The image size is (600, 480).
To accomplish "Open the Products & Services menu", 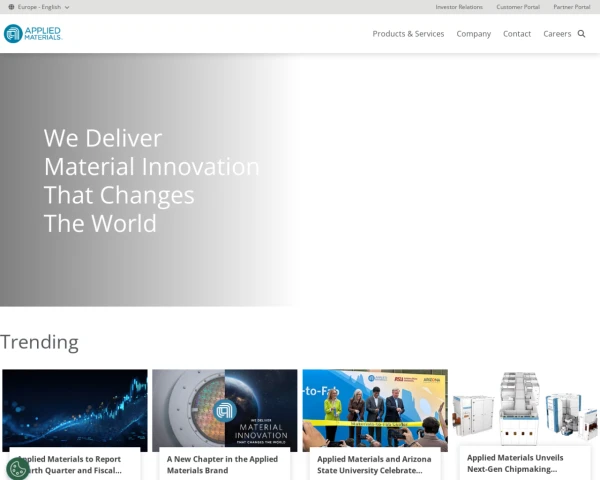I will (408, 34).
